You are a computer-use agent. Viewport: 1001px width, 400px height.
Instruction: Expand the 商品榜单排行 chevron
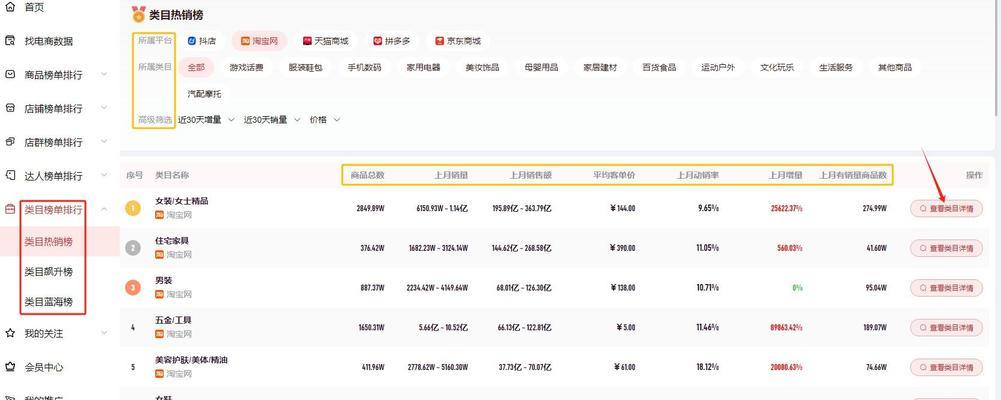(104, 74)
